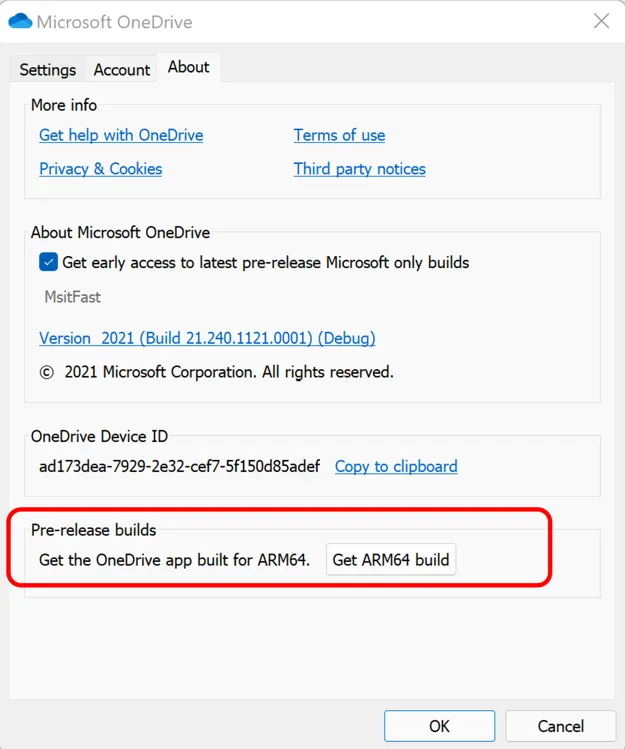The height and width of the screenshot is (749, 625).
Task: Click the MsitFast ring label
Action: click(72, 297)
